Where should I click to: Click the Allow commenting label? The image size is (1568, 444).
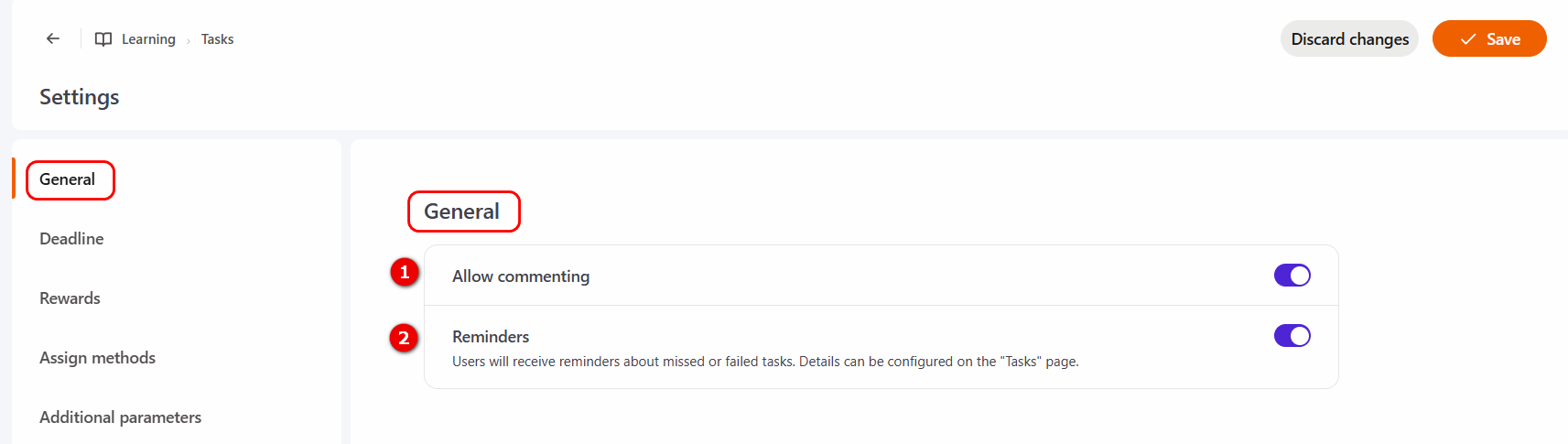[521, 276]
